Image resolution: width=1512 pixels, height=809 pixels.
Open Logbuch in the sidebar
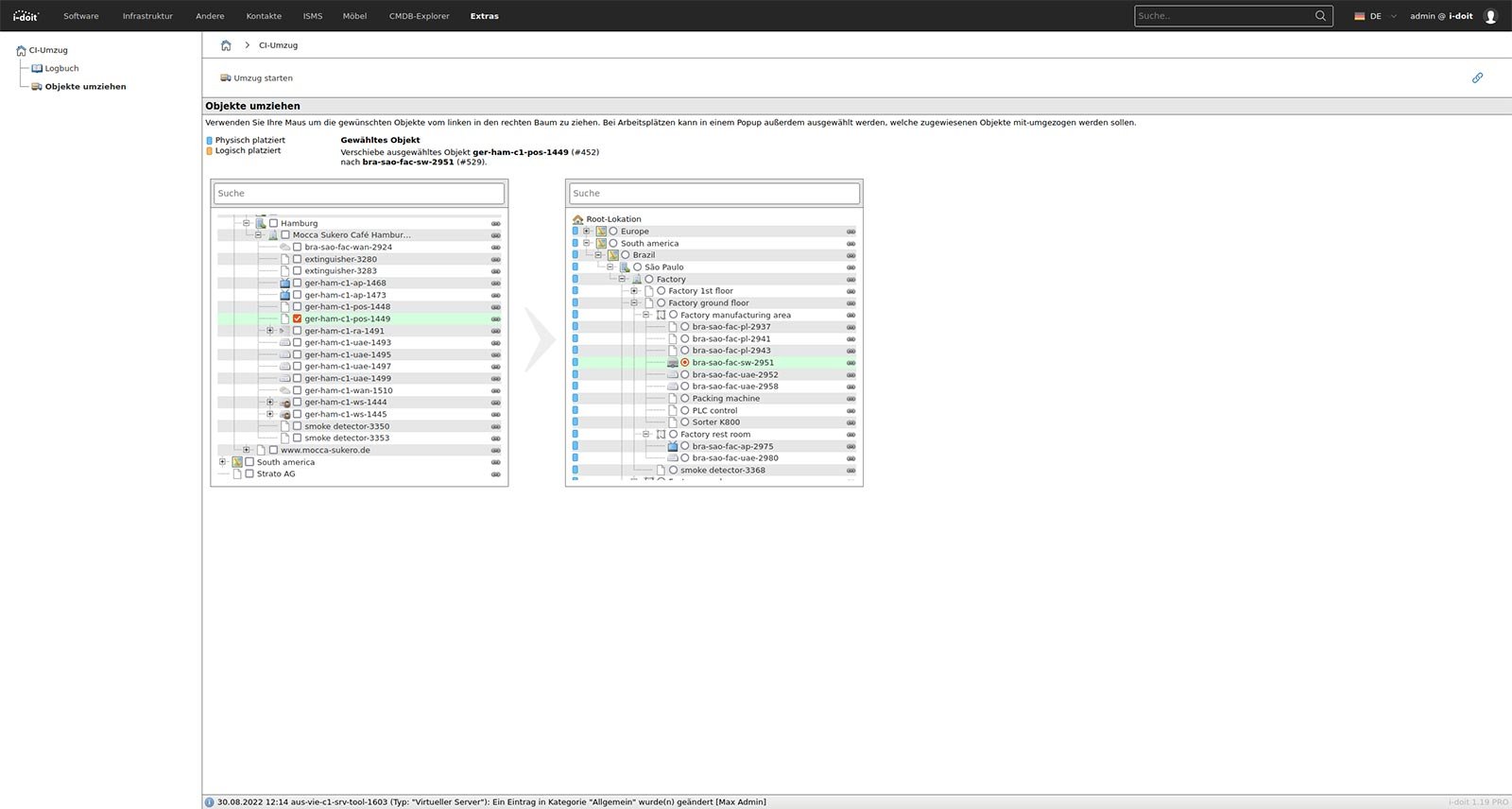click(61, 68)
